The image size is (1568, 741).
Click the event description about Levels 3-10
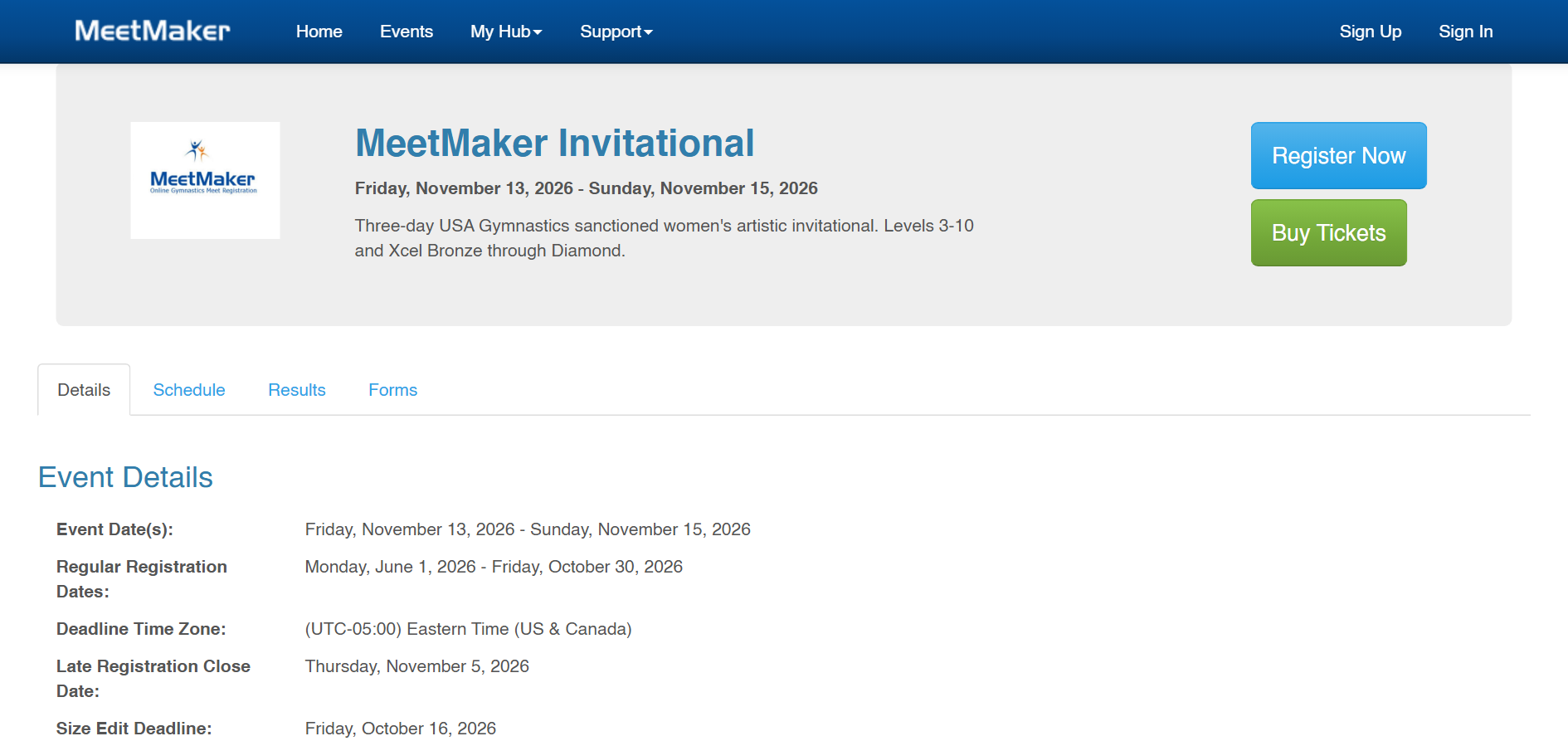pos(665,238)
